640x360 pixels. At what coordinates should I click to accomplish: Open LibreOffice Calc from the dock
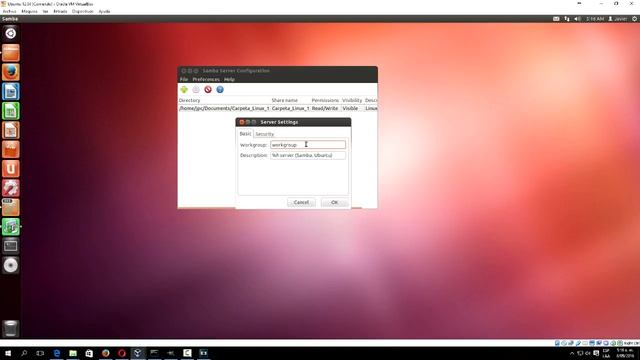tap(11, 111)
